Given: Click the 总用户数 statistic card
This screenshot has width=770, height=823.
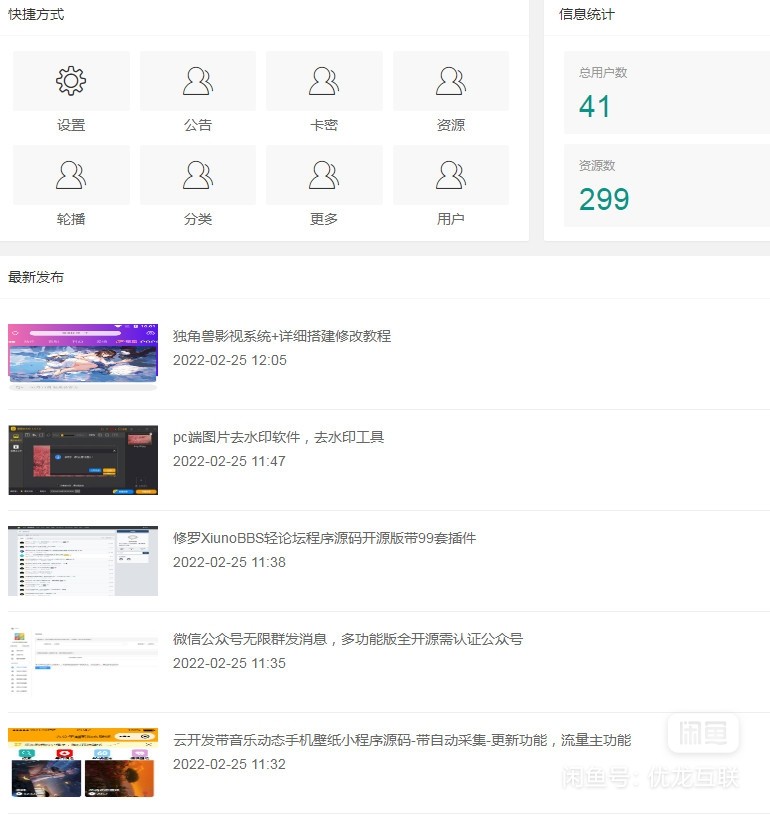Looking at the screenshot, I should [666, 93].
